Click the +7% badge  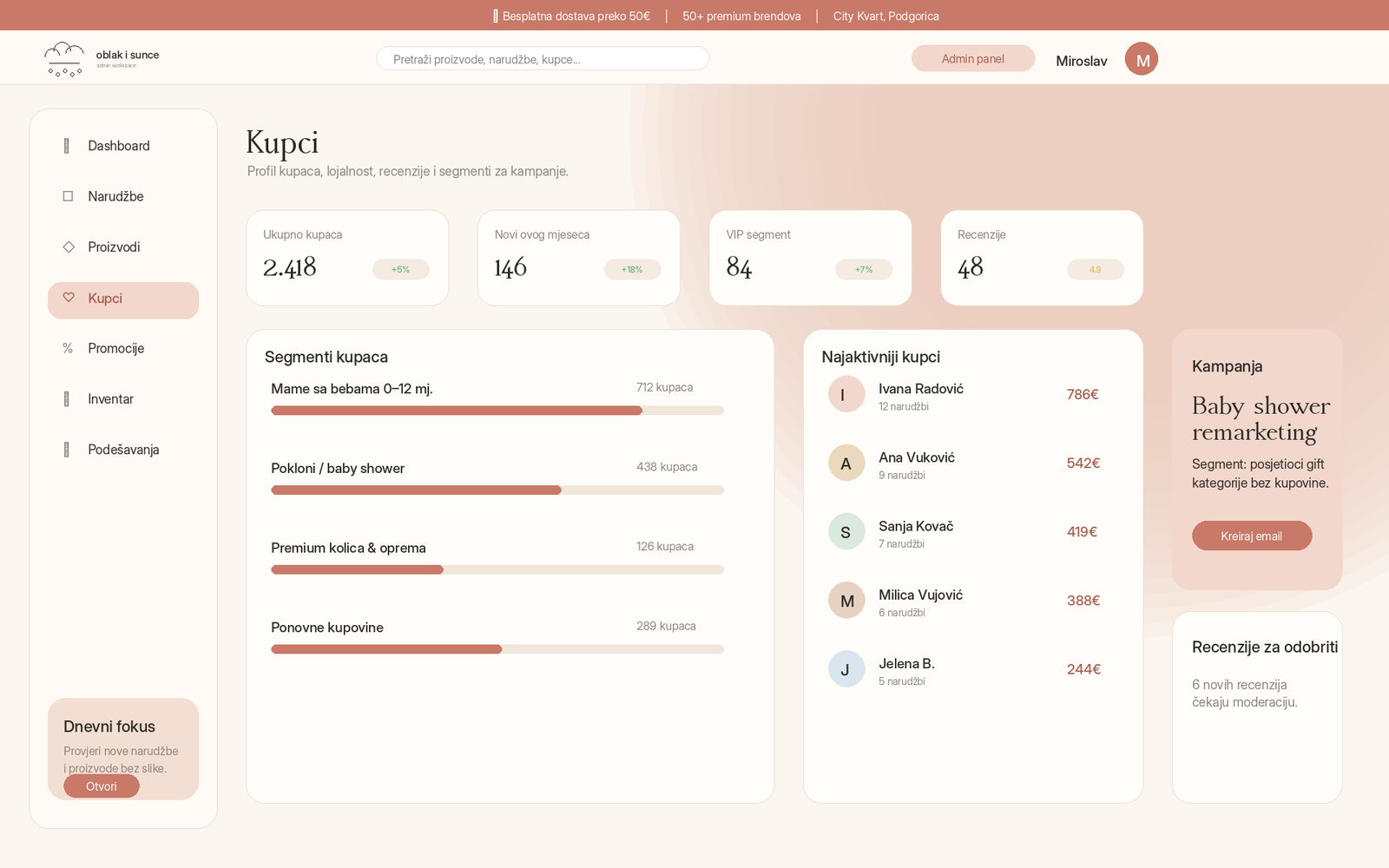point(864,270)
